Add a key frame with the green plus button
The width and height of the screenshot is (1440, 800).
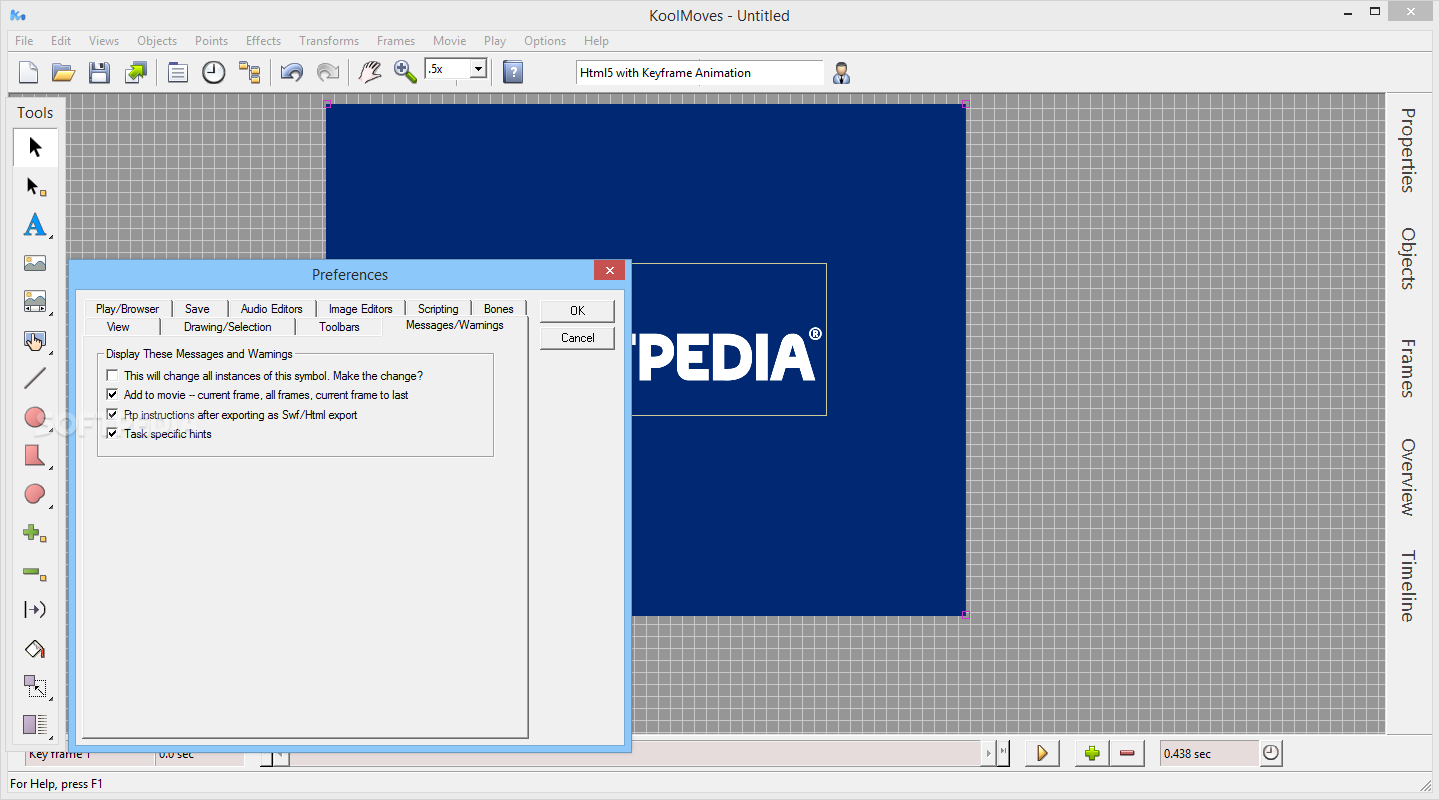(x=1092, y=753)
